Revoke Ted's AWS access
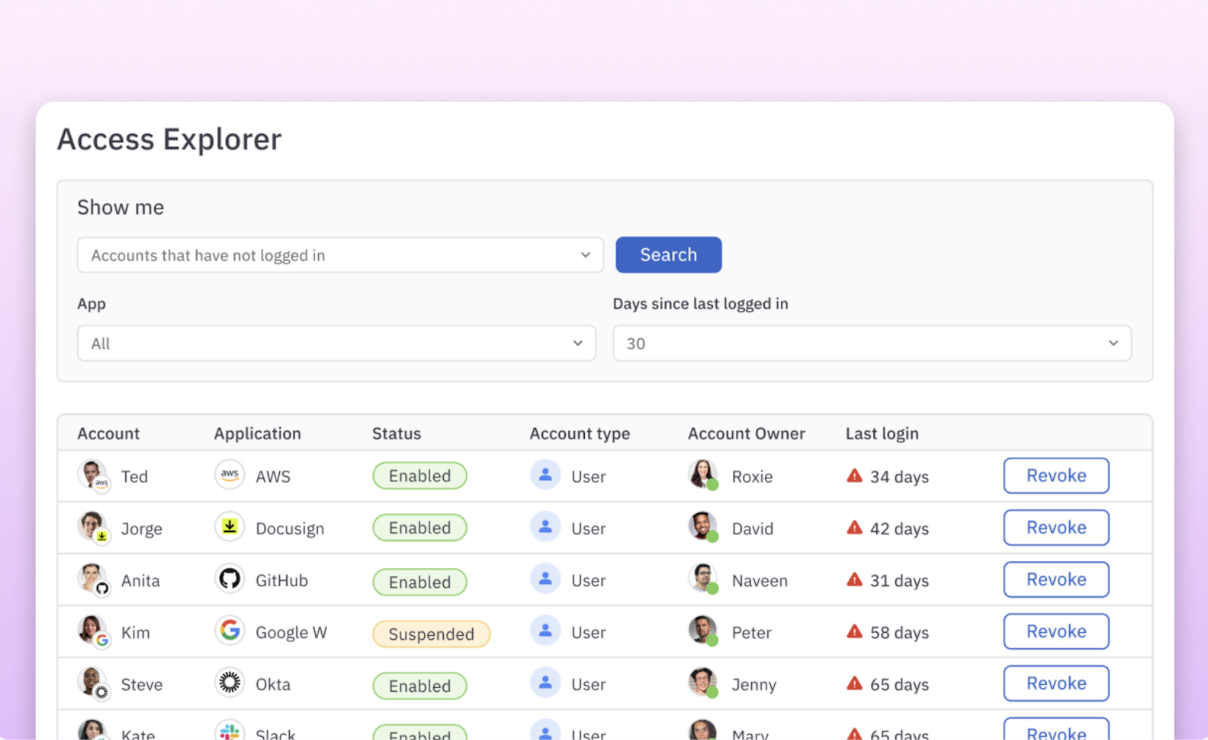This screenshot has height=740, width=1208. click(x=1056, y=476)
